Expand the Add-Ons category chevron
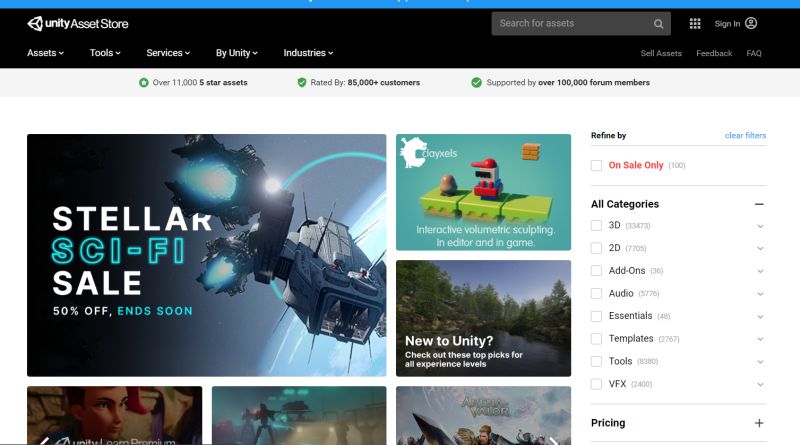800x445 pixels. click(760, 271)
